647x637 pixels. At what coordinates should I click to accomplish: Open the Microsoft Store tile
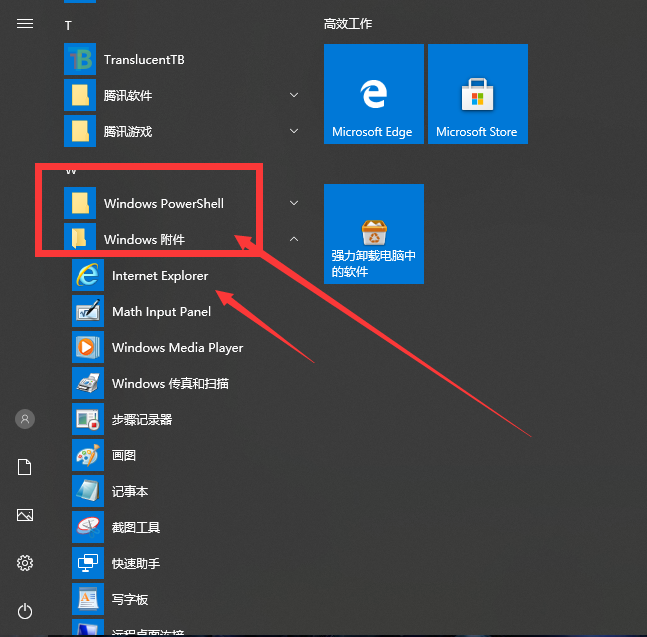point(477,94)
